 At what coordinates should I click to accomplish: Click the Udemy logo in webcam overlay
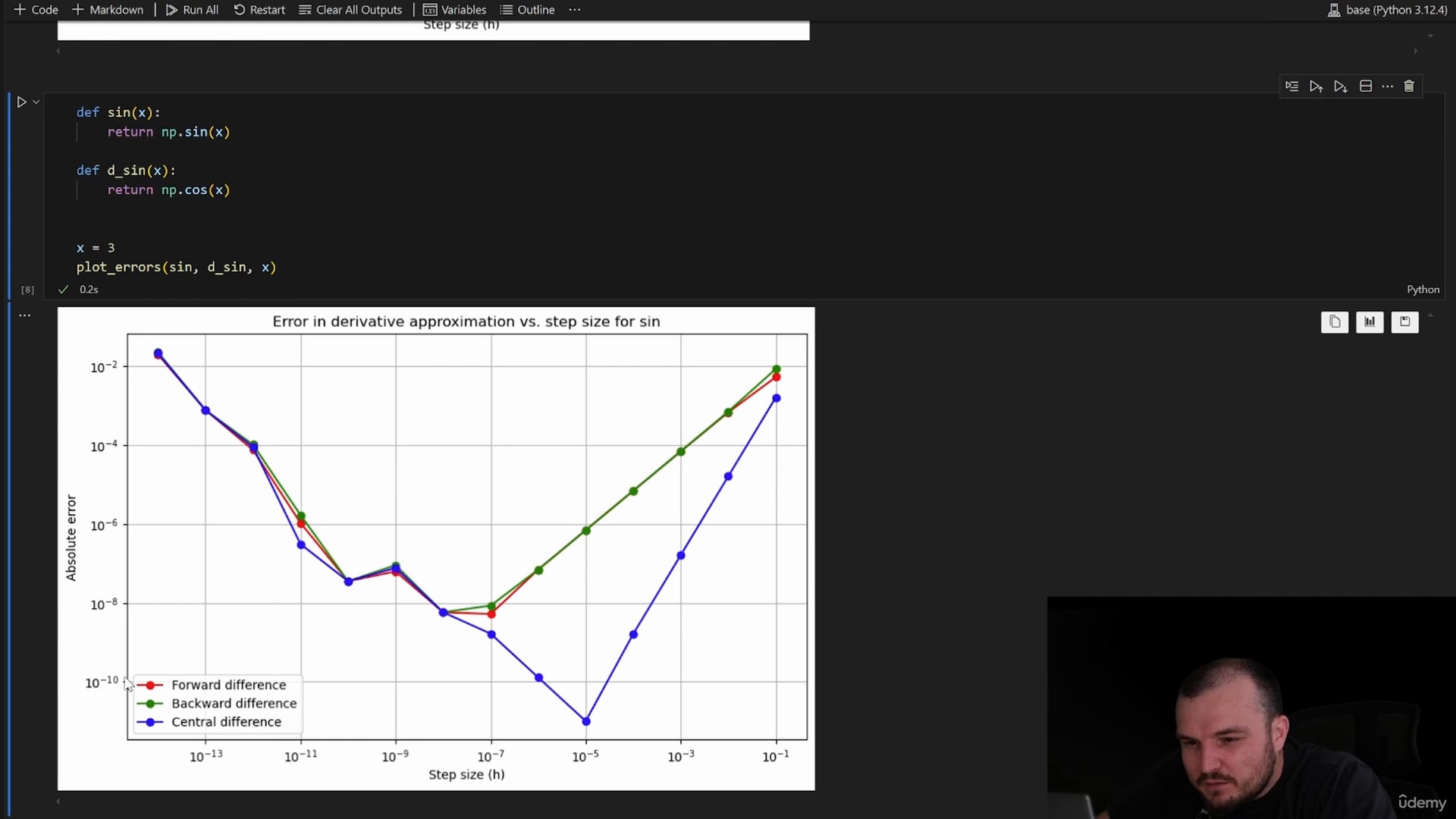click(x=1422, y=802)
